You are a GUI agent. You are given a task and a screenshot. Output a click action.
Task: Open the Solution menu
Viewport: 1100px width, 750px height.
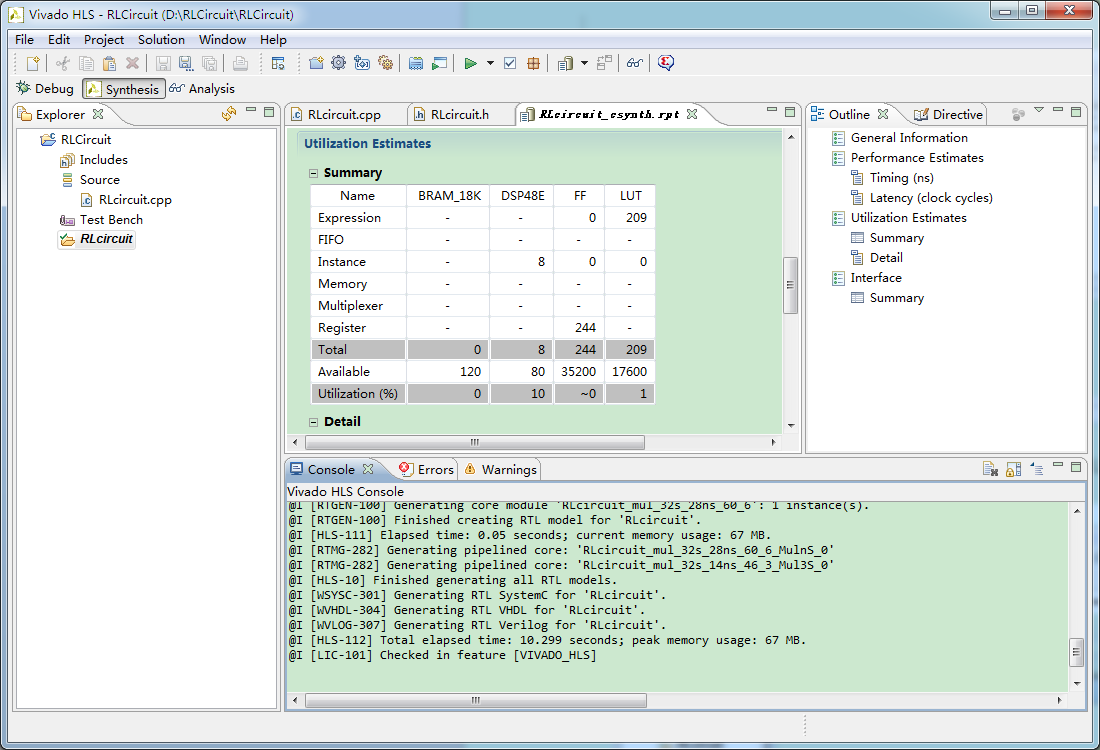click(x=161, y=40)
